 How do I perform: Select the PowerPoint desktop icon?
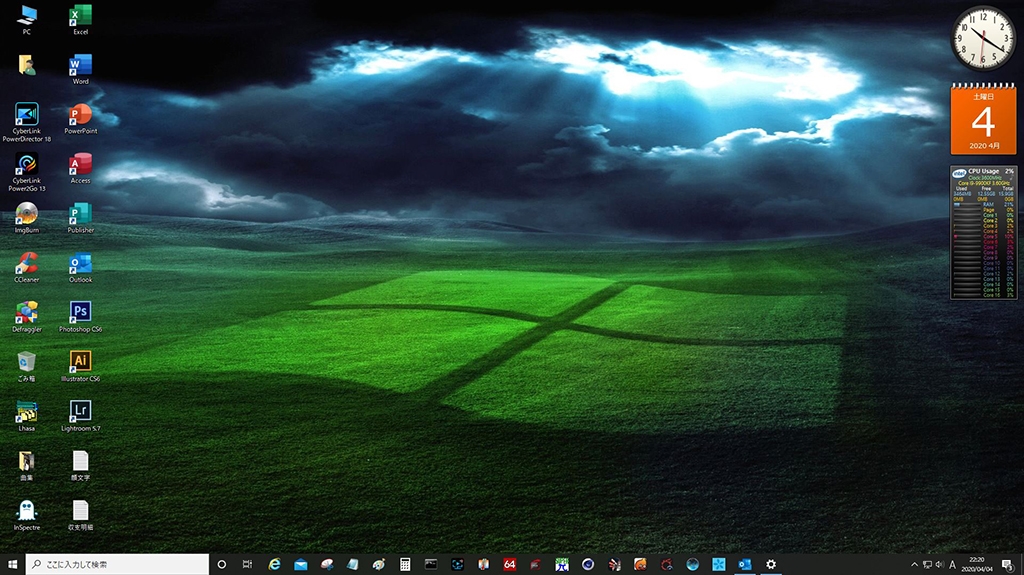[80, 118]
